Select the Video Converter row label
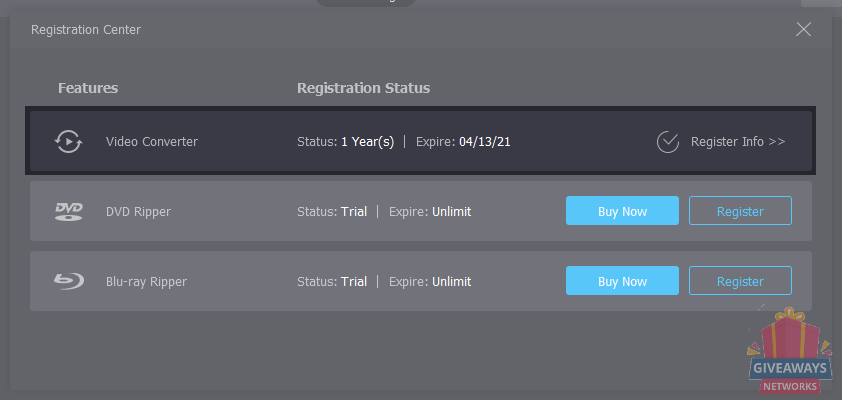Viewport: 842px width, 400px height. (x=151, y=142)
